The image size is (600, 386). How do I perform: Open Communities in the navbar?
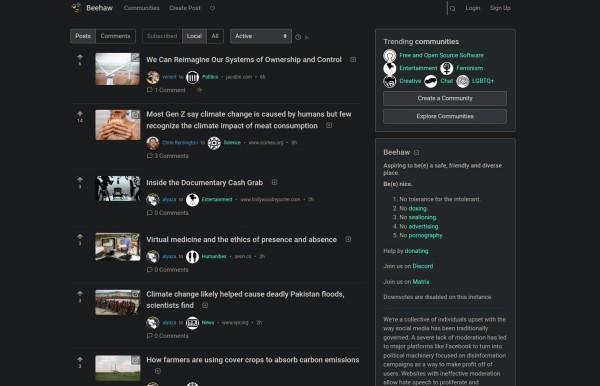[x=142, y=8]
